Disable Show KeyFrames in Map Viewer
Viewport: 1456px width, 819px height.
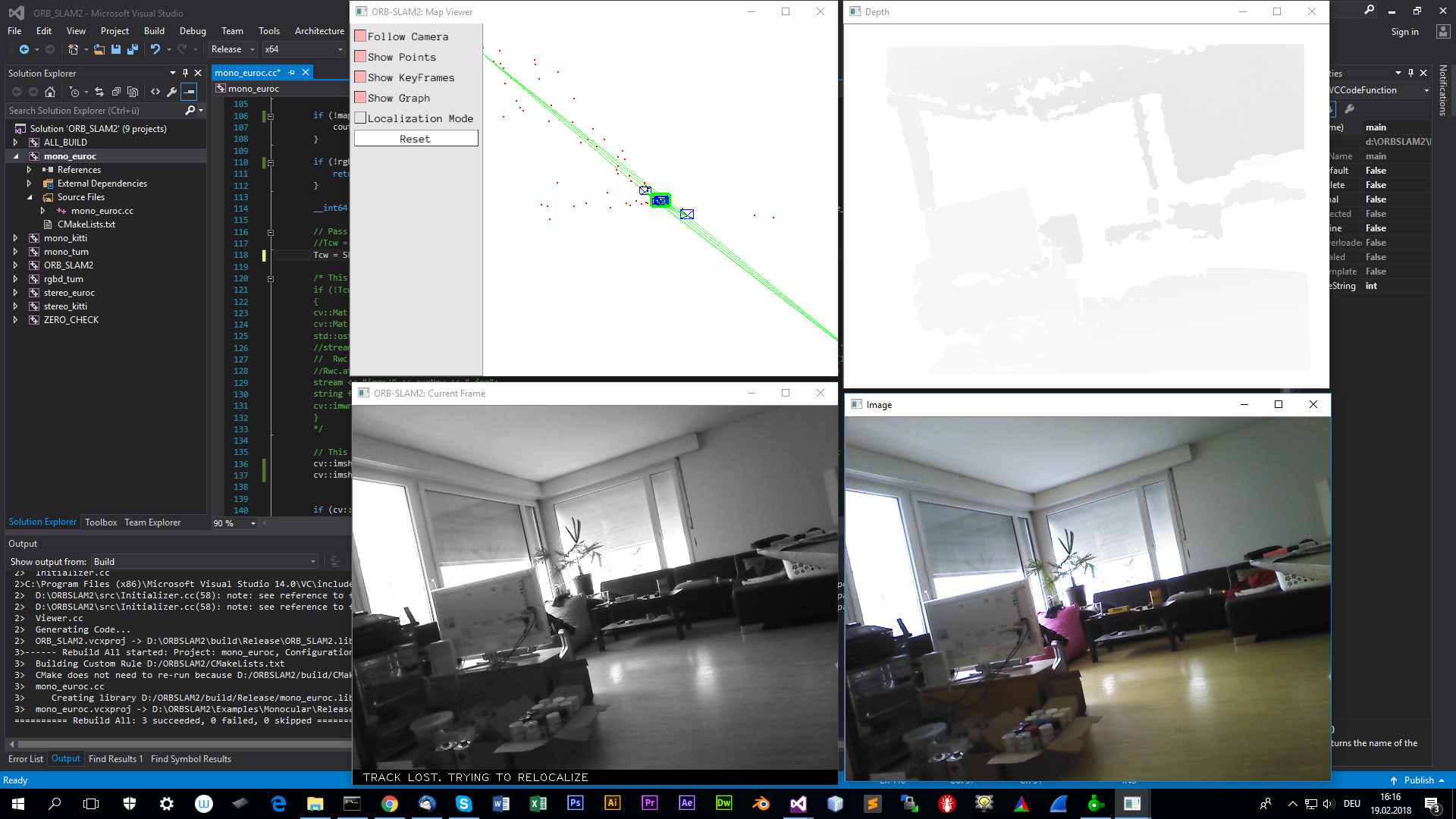click(x=361, y=77)
